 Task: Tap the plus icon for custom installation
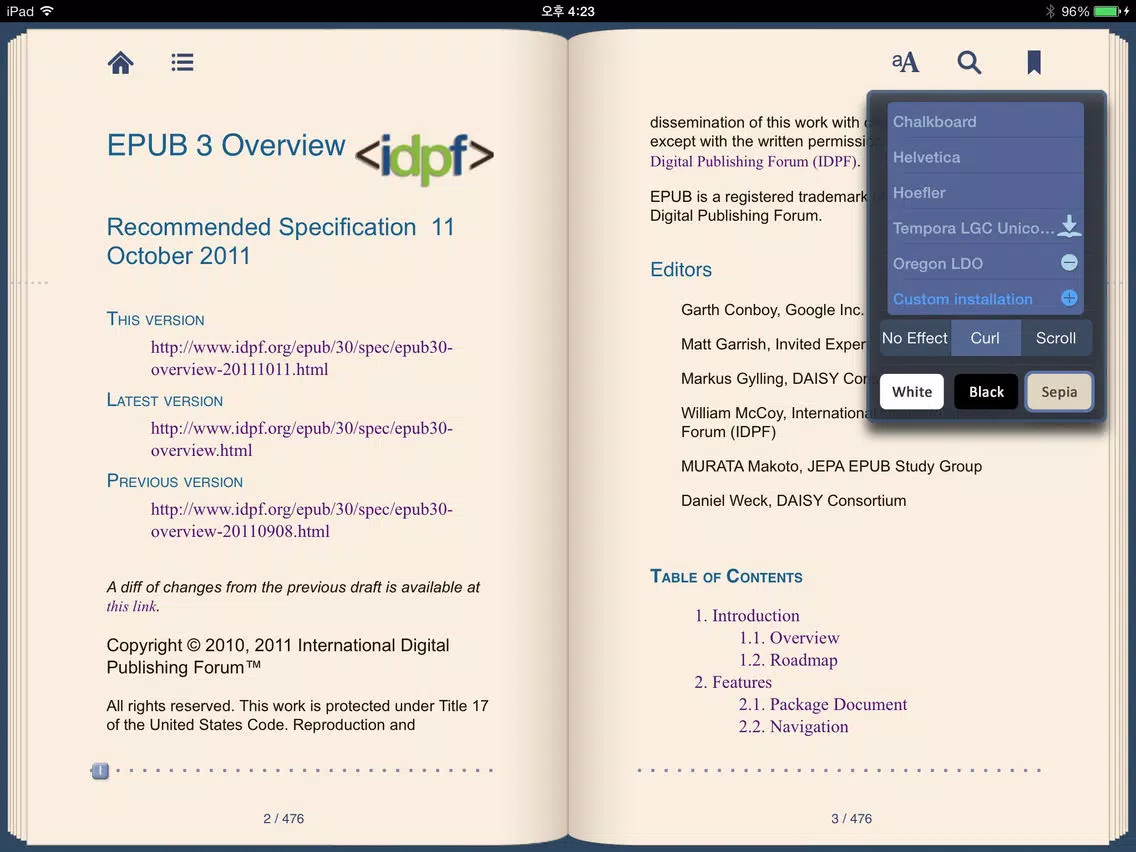click(x=1069, y=298)
